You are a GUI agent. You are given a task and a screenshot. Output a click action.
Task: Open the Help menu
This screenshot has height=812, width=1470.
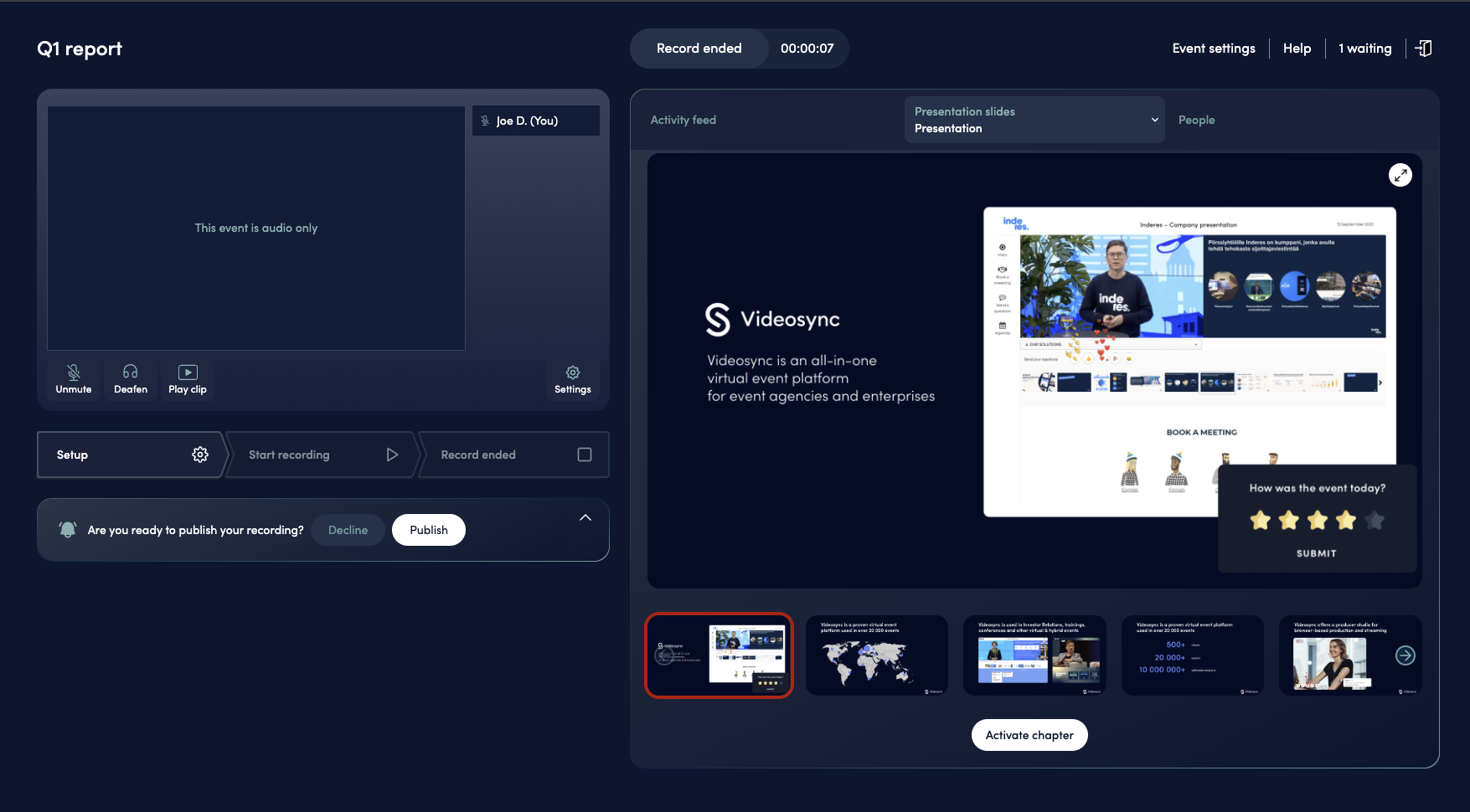[x=1297, y=49]
